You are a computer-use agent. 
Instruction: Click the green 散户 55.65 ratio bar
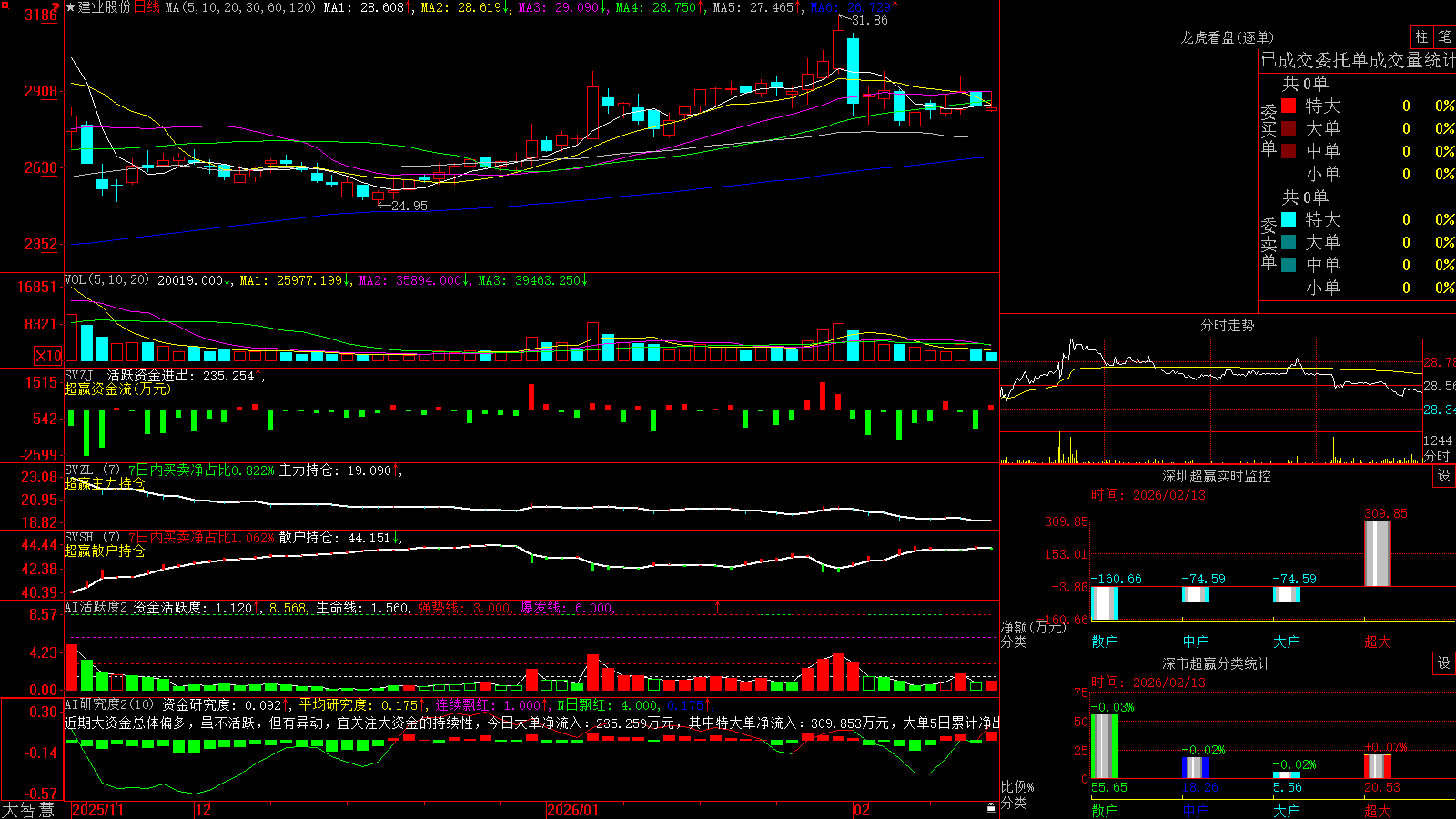(1105, 746)
